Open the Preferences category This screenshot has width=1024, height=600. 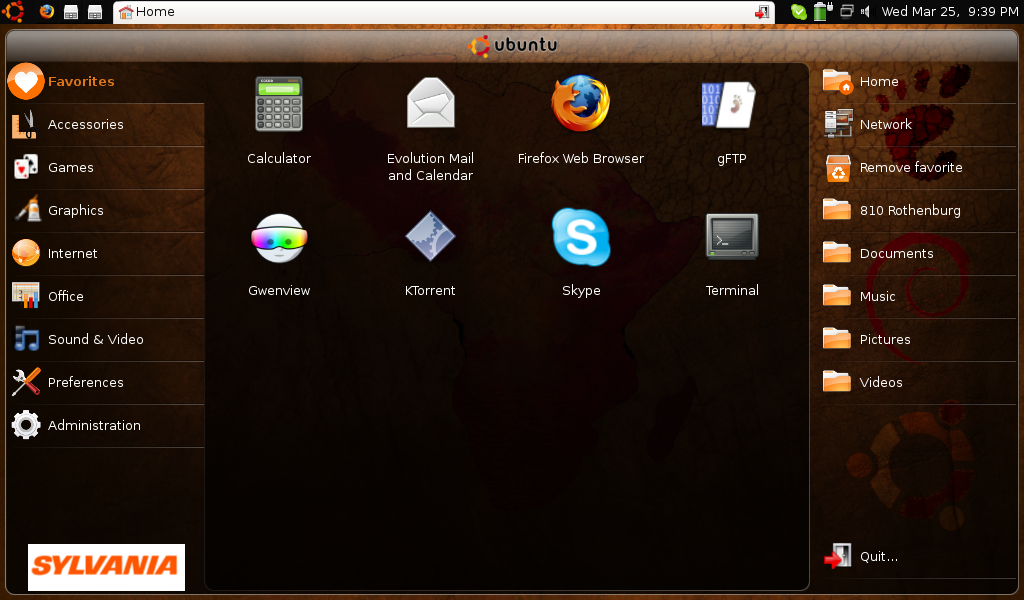point(106,383)
